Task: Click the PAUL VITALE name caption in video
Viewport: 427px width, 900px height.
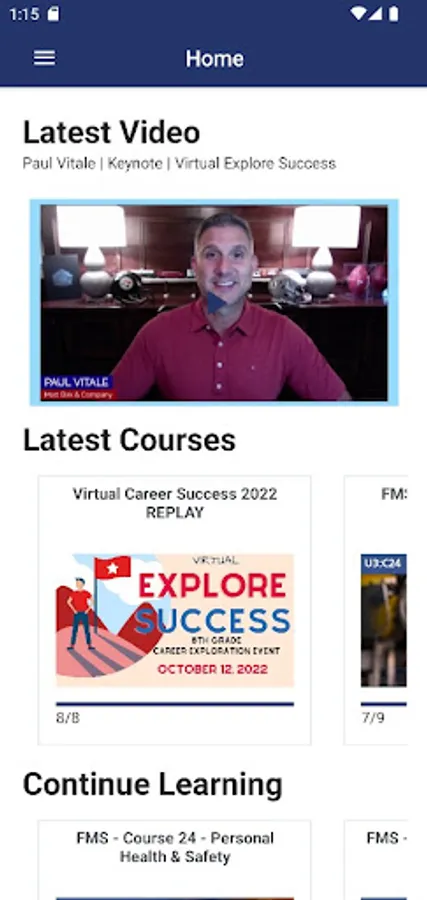Action: pos(77,382)
